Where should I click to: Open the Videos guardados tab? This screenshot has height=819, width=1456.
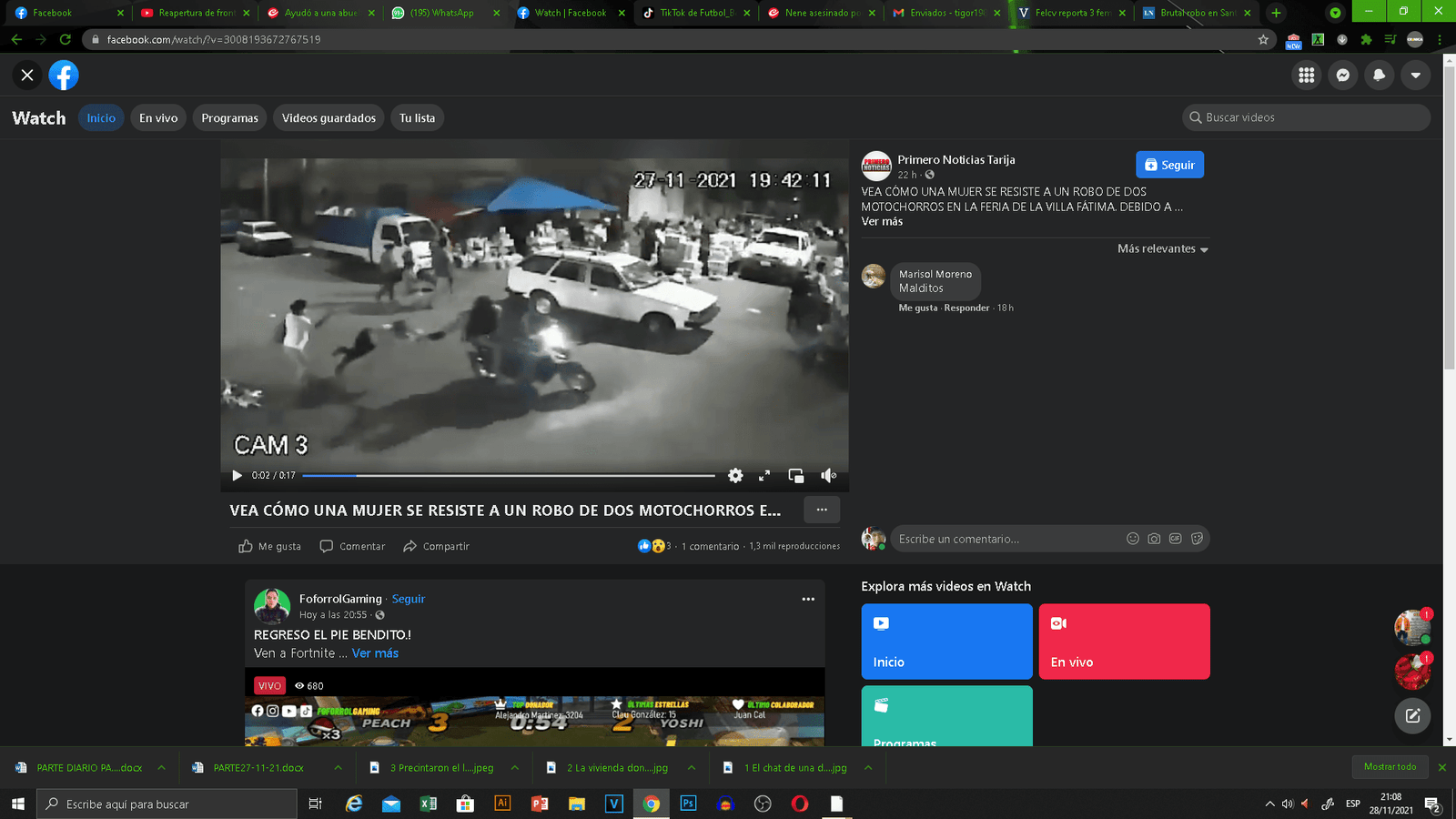tap(329, 118)
